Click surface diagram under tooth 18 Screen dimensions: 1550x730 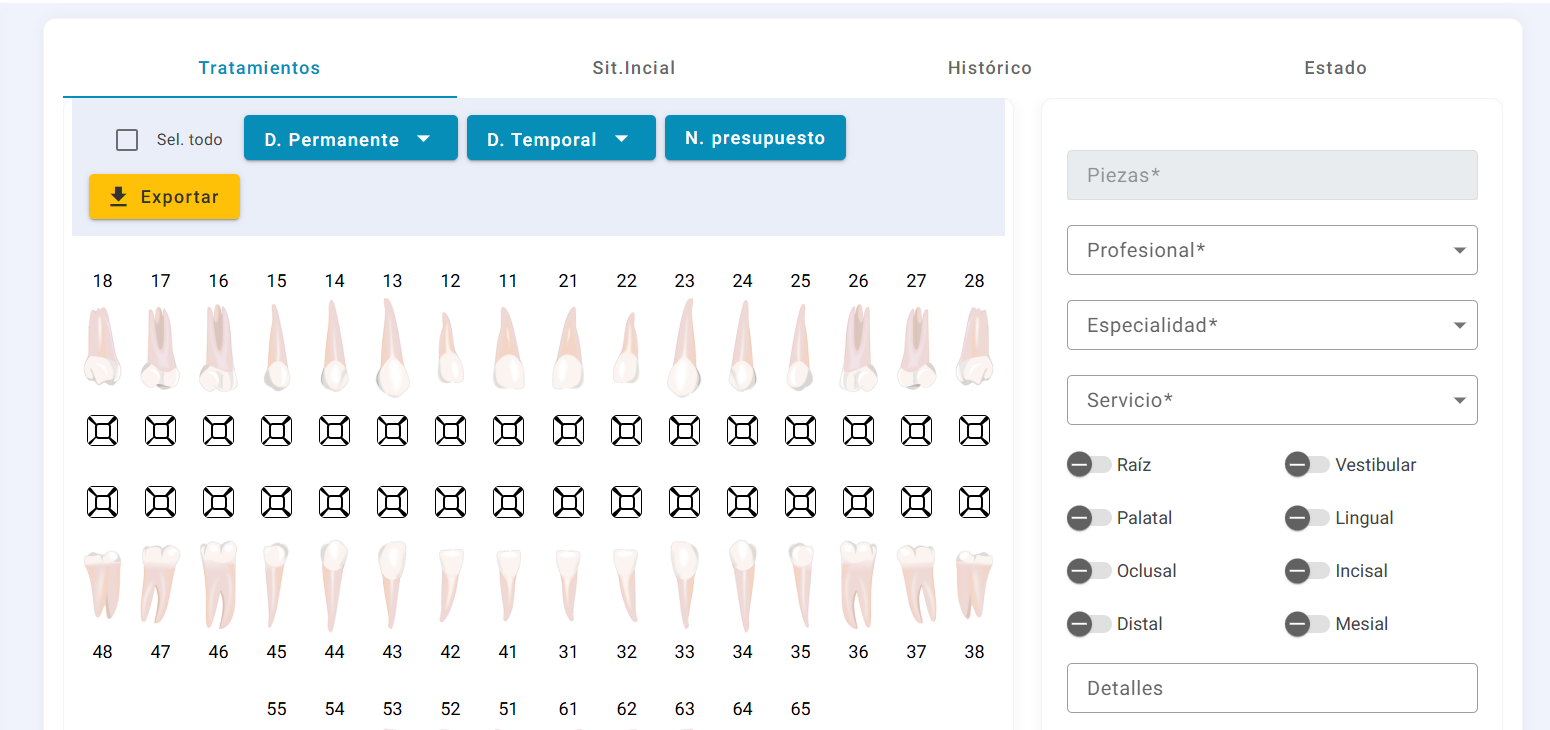(x=103, y=431)
